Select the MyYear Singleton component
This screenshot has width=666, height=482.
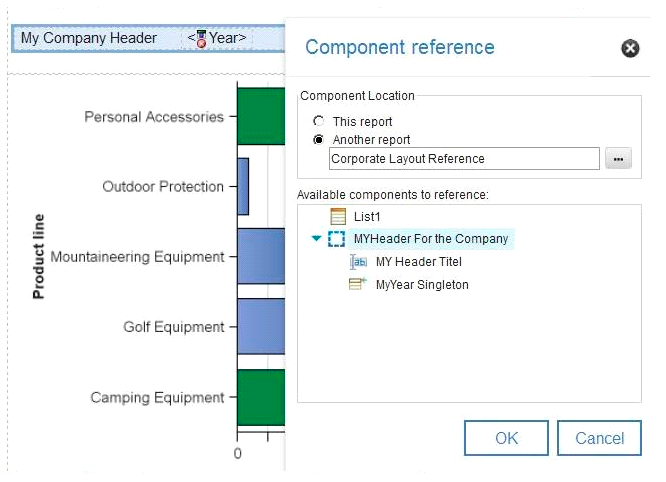point(422,285)
